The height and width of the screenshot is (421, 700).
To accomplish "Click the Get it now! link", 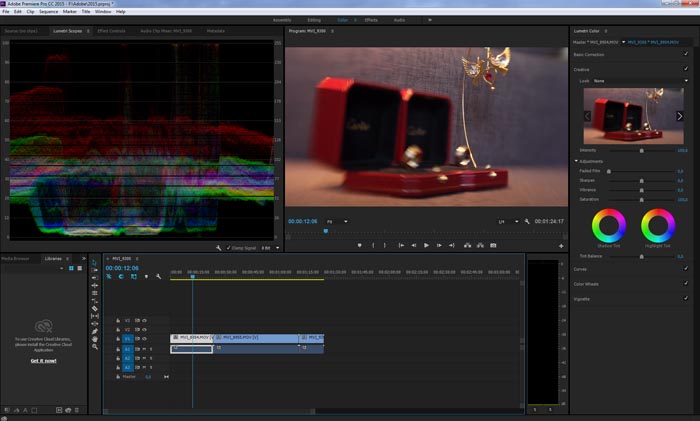I will click(x=43, y=361).
